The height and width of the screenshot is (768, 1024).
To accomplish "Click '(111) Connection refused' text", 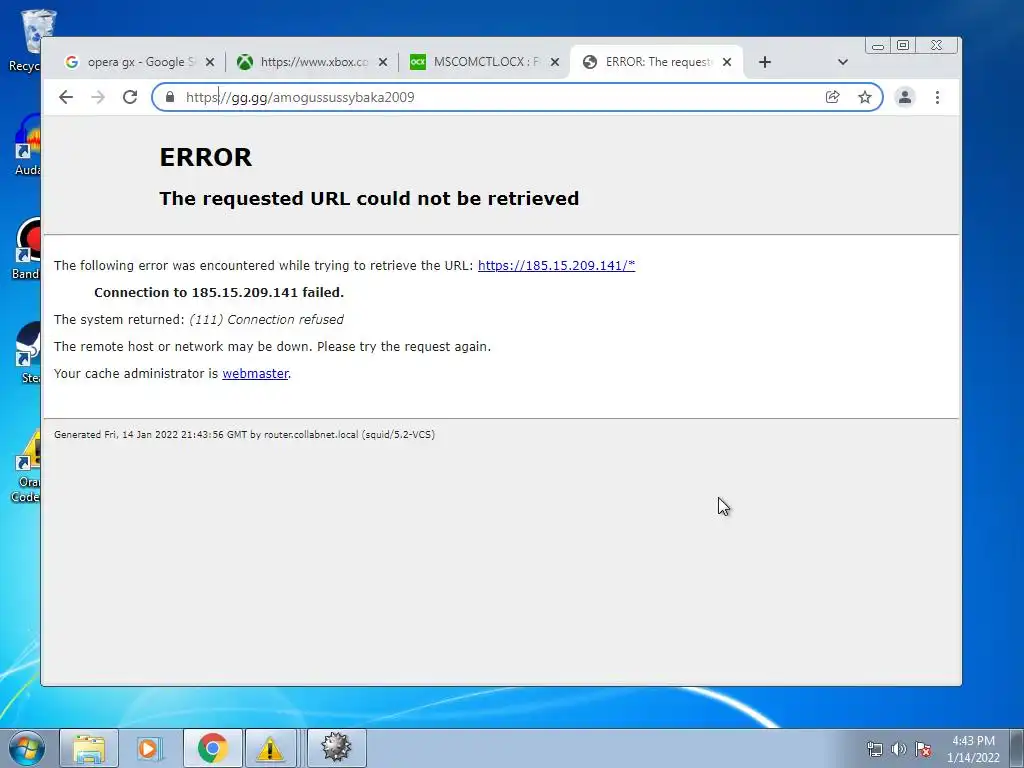I will point(266,319).
